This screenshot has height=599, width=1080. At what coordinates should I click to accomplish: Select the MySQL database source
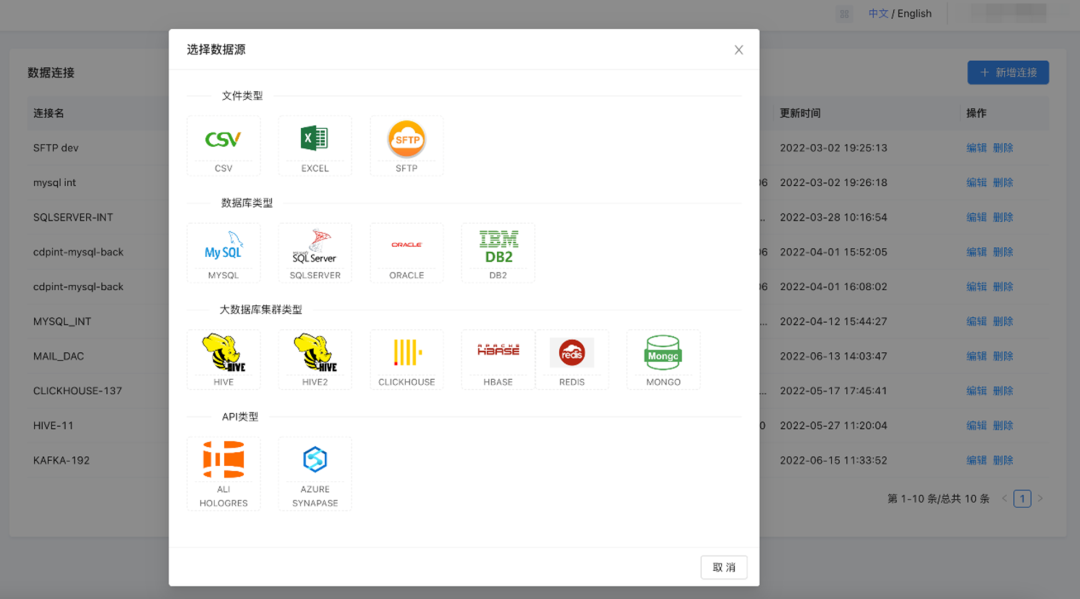[x=223, y=252]
